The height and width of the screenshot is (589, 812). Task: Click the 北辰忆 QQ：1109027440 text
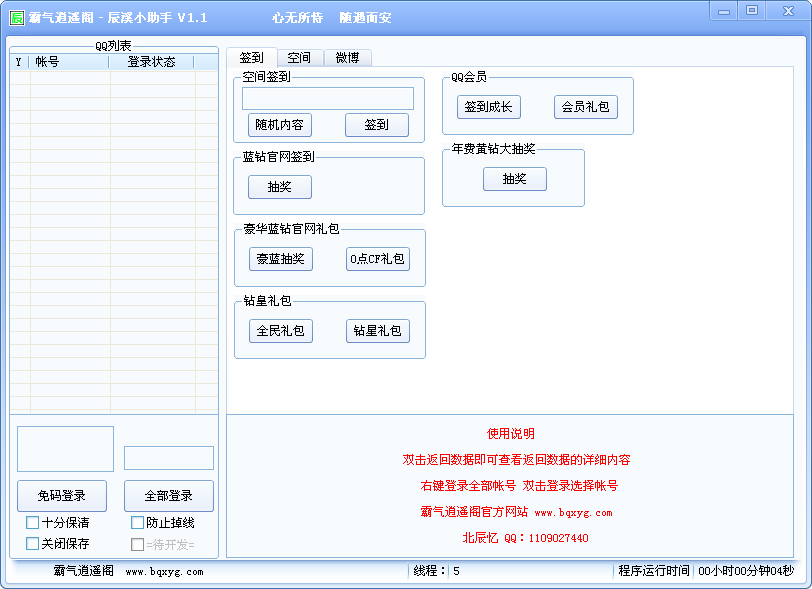coord(525,538)
